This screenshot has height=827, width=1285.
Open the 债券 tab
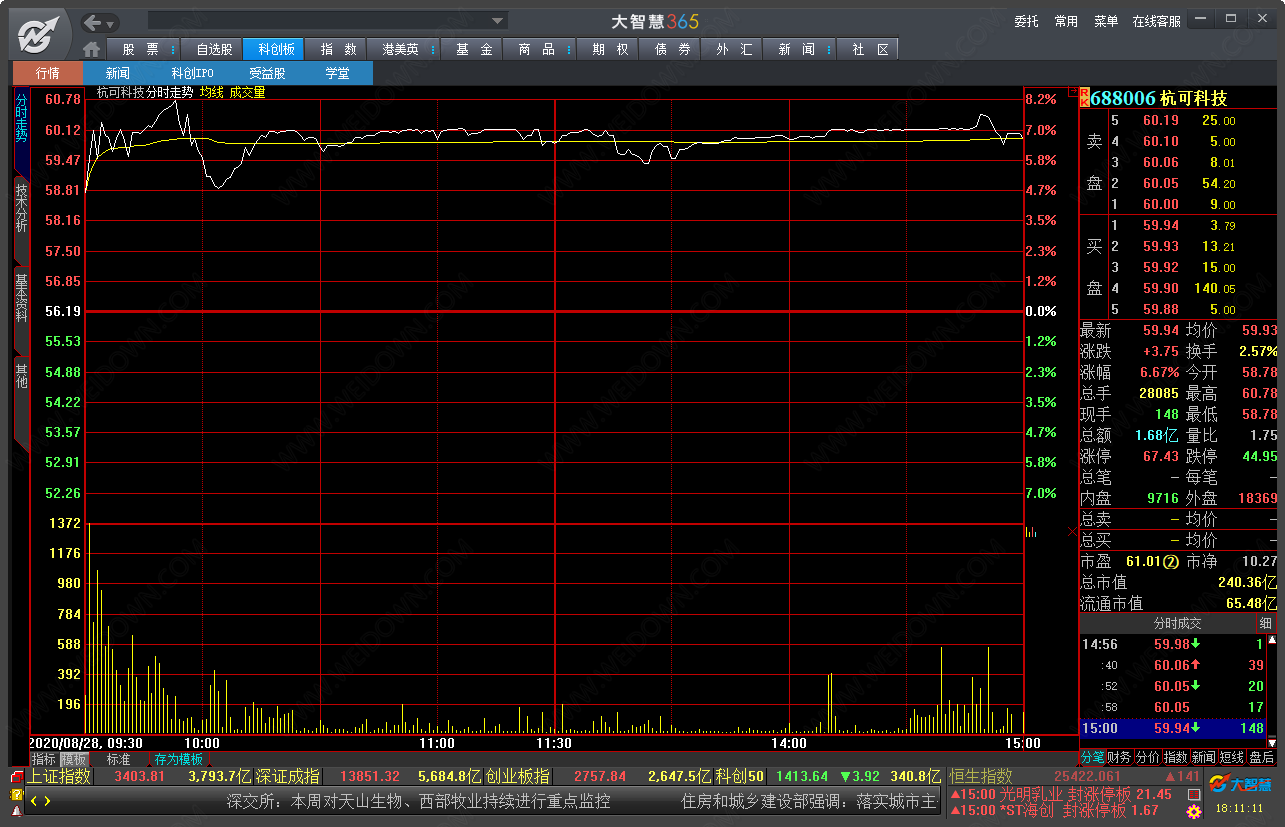coord(671,49)
